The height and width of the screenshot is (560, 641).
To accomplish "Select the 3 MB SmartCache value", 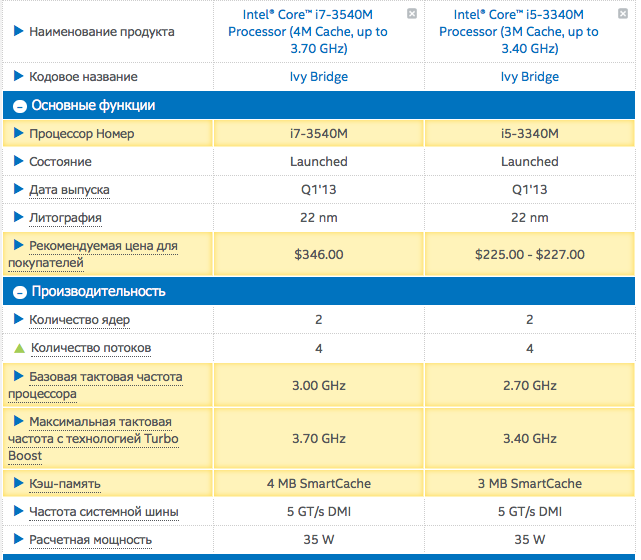I will point(530,484).
